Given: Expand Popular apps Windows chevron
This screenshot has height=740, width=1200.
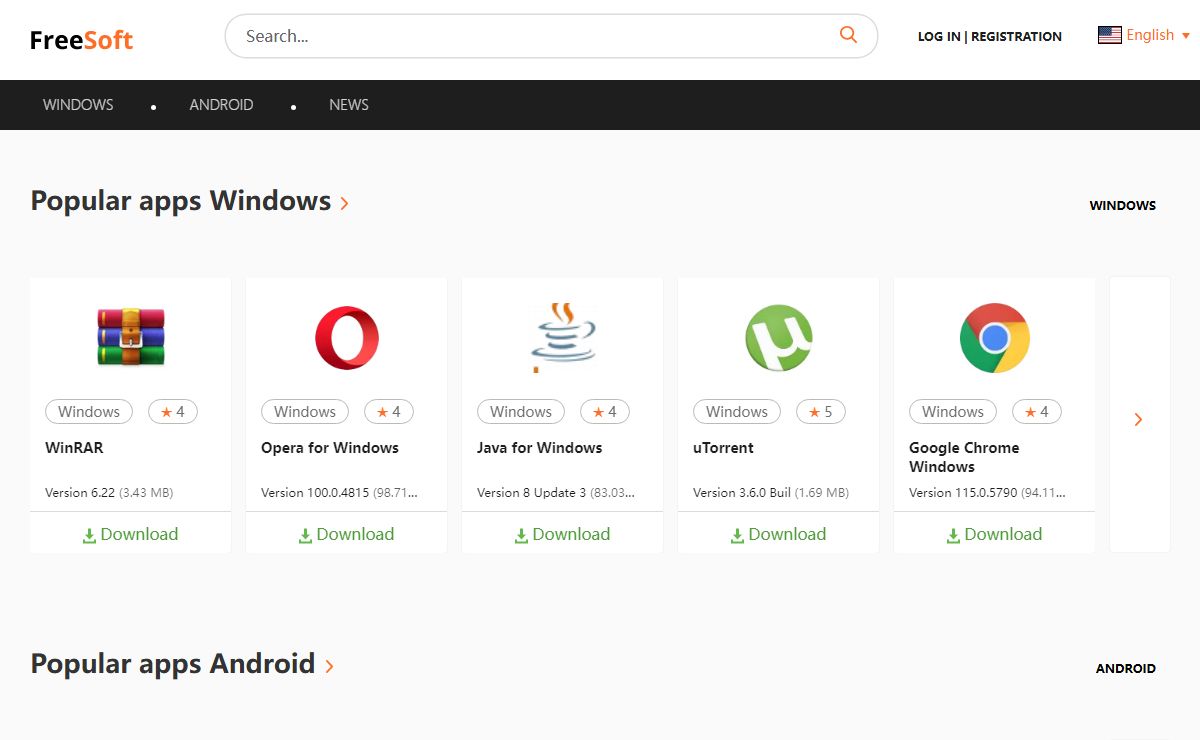Looking at the screenshot, I should [x=345, y=203].
